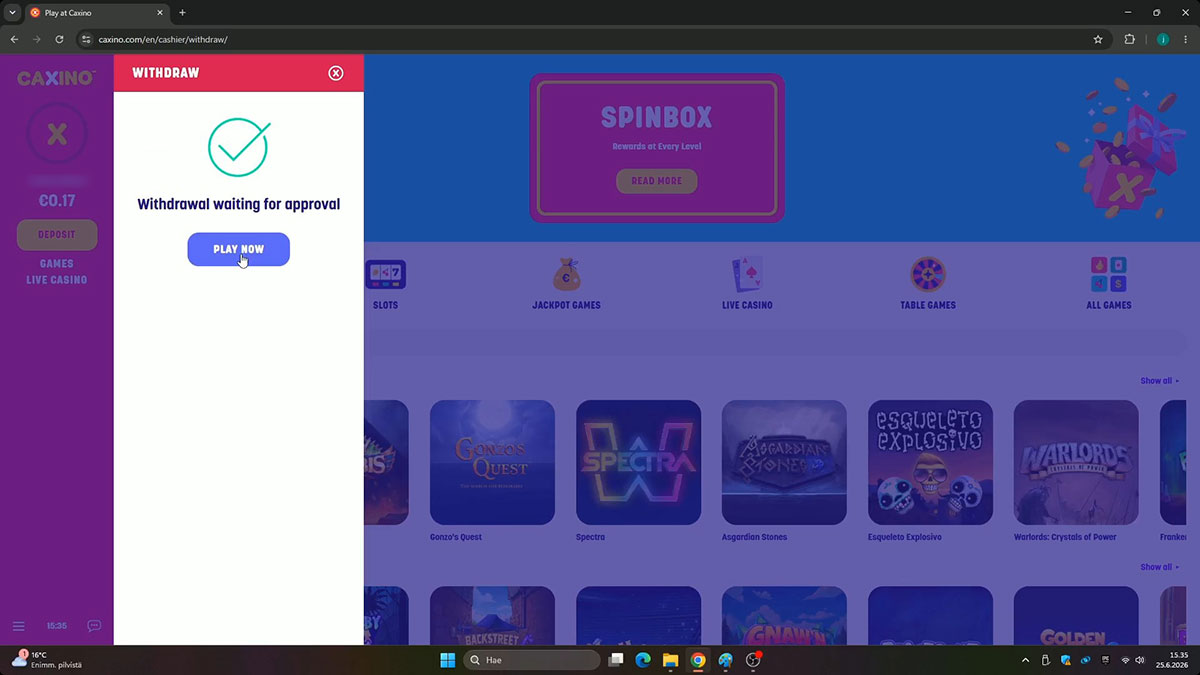Click the Read More button on Spinbox banner
The image size is (1200, 675).
tap(656, 181)
